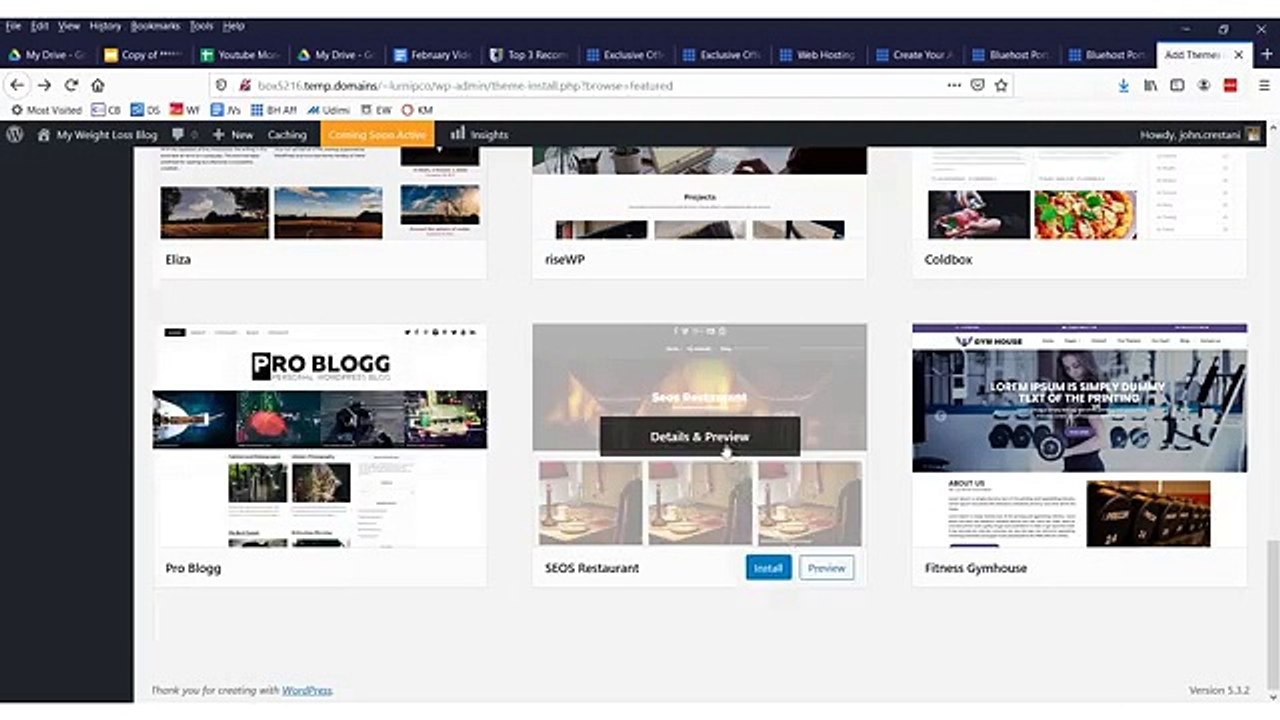Save page to Pocket icon
1280x720 pixels.
978,86
